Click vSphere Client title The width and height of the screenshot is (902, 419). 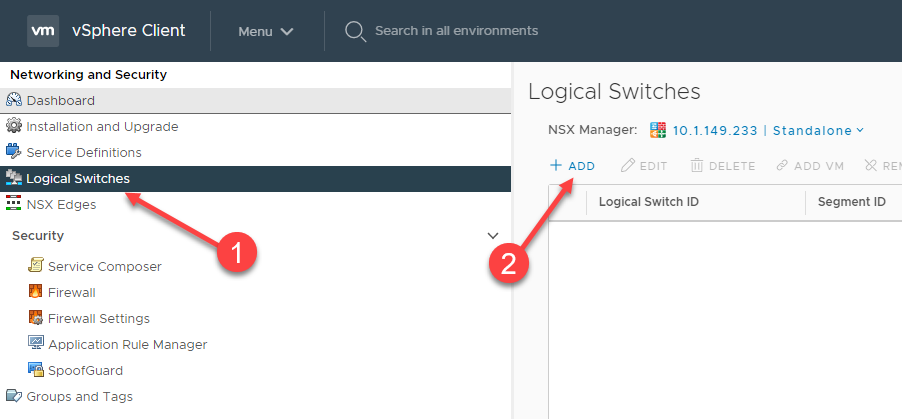129,31
